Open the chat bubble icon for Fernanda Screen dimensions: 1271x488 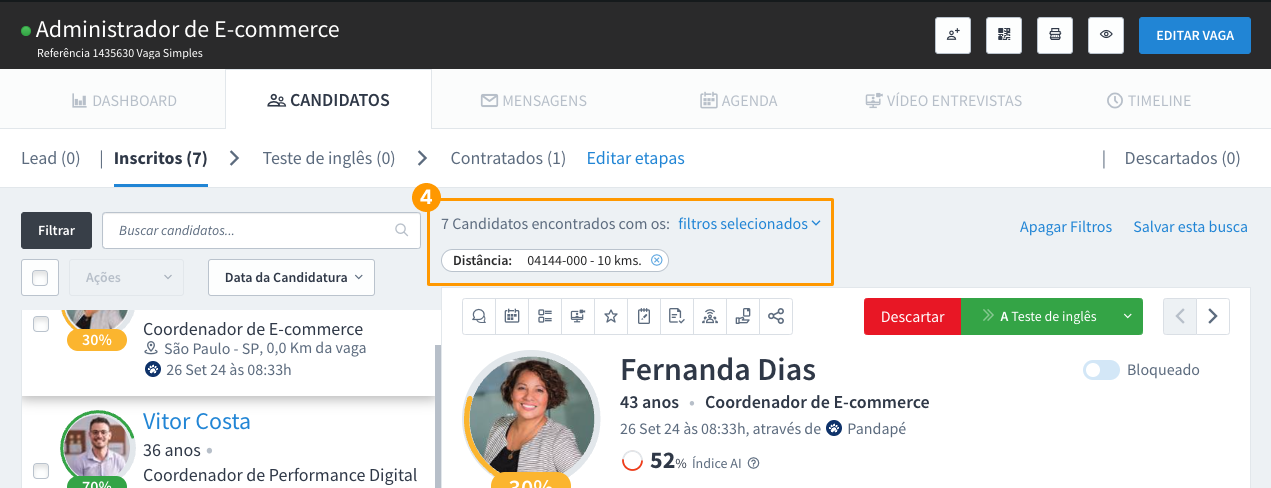click(x=479, y=316)
